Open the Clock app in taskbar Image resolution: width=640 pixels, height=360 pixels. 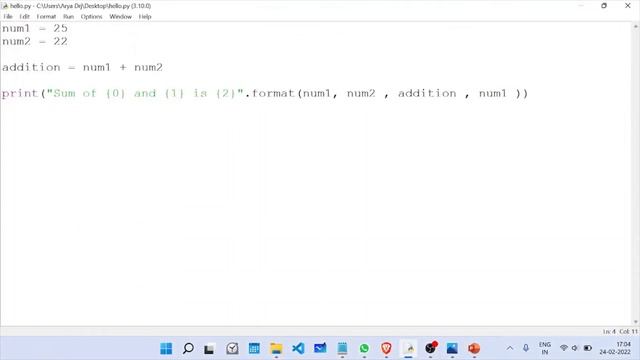(232, 348)
